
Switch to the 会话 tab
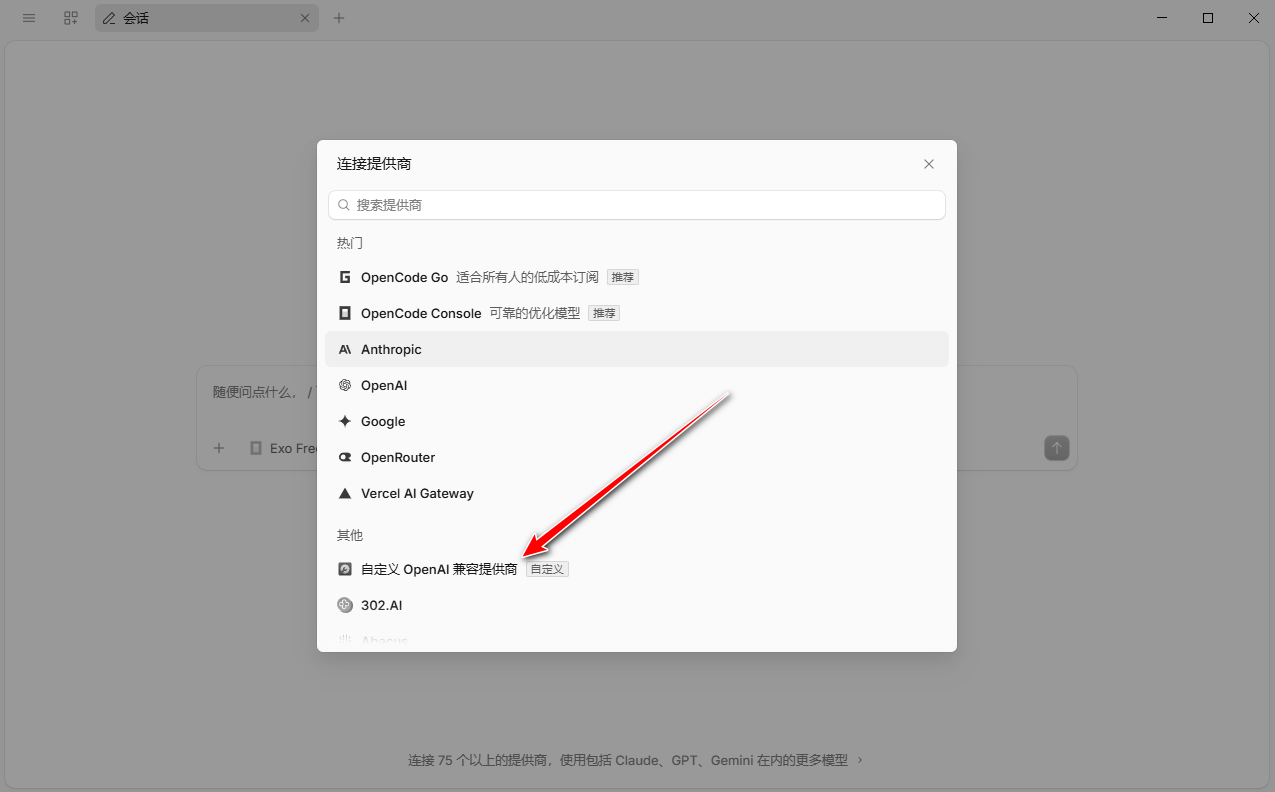point(207,18)
